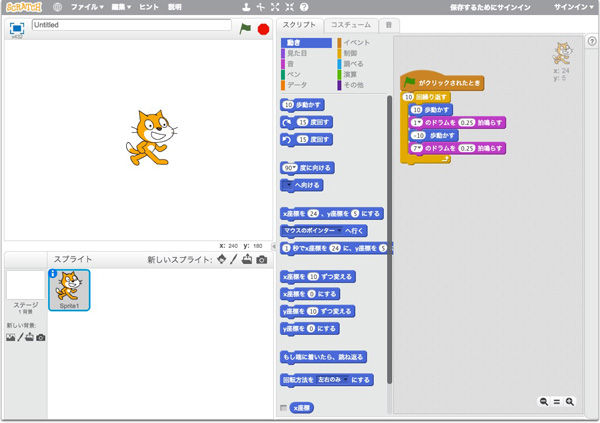Click the blocks palette vertical scrollbar
The height and width of the screenshot is (423, 600).
click(x=390, y=239)
